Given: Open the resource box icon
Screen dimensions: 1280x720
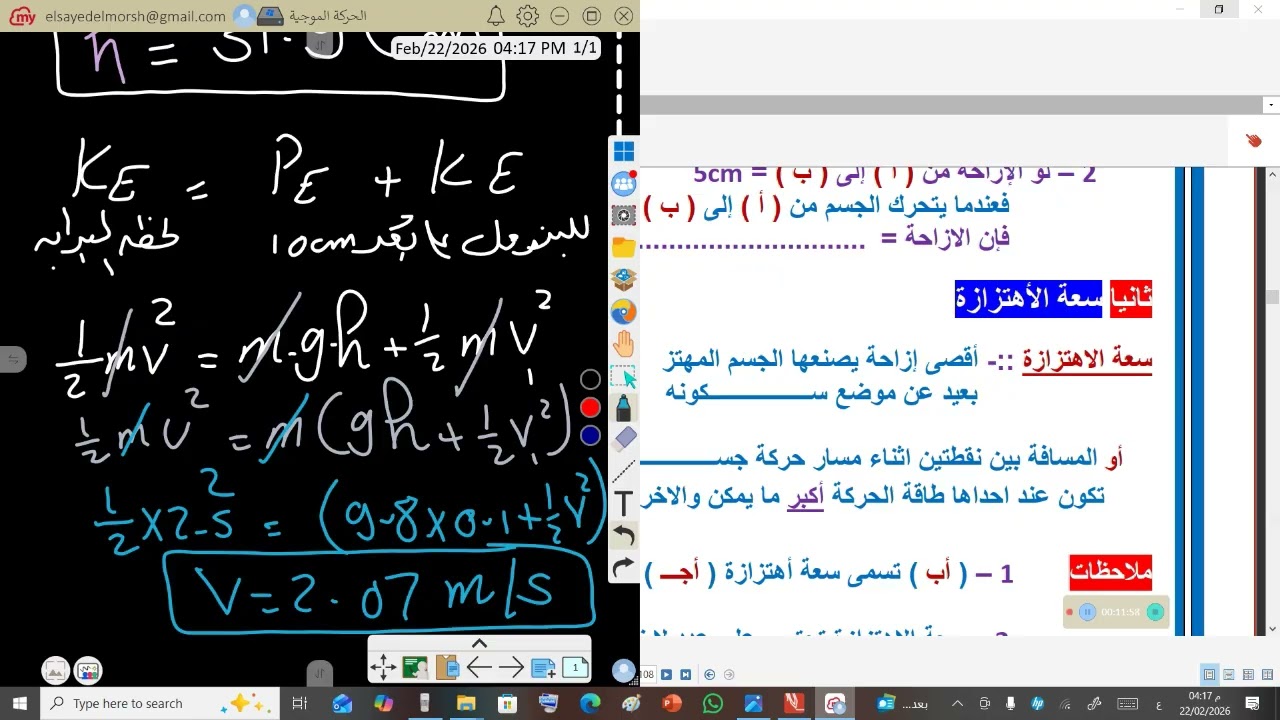Looking at the screenshot, I should 624,279.
